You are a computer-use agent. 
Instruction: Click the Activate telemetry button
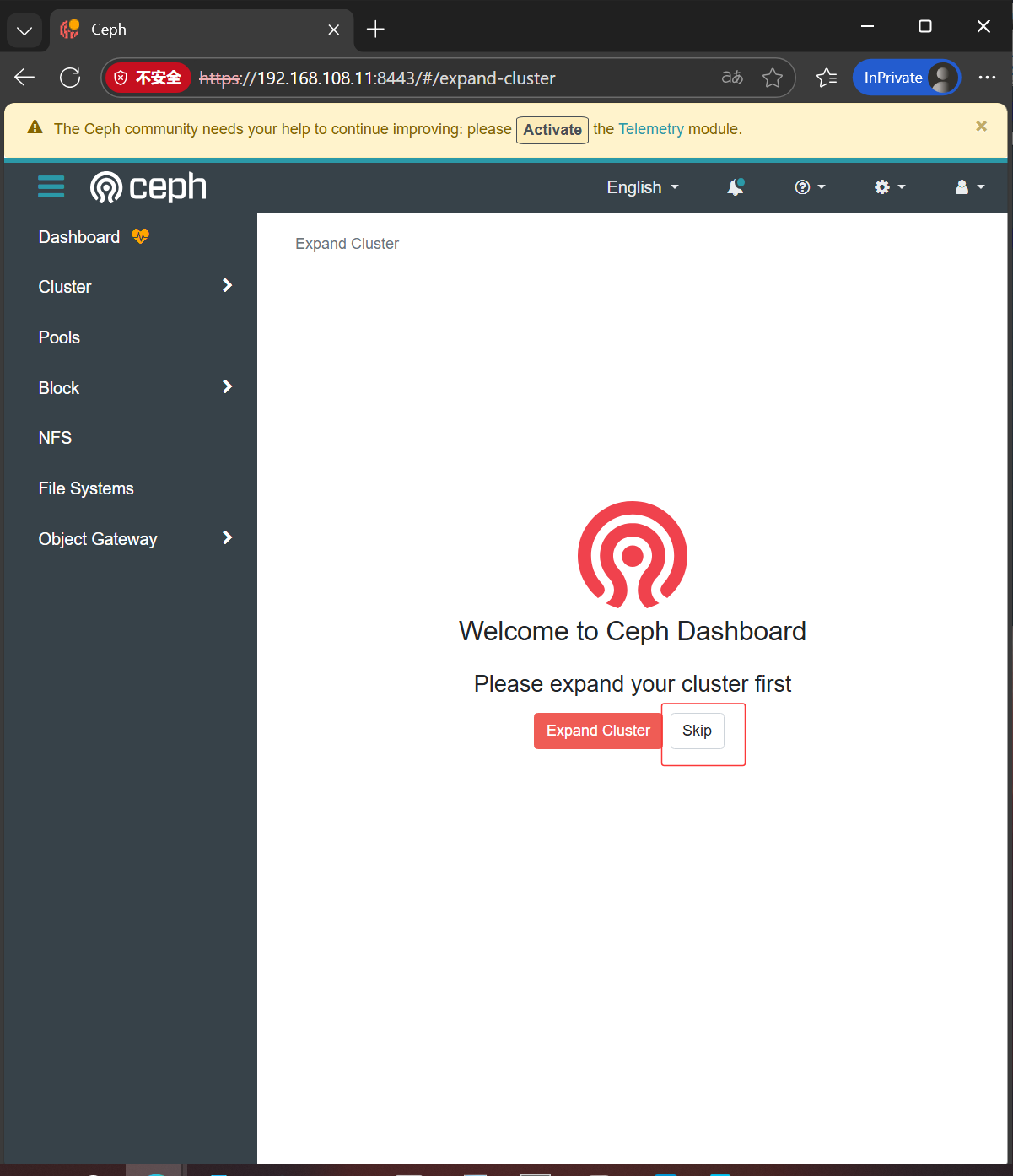point(552,130)
